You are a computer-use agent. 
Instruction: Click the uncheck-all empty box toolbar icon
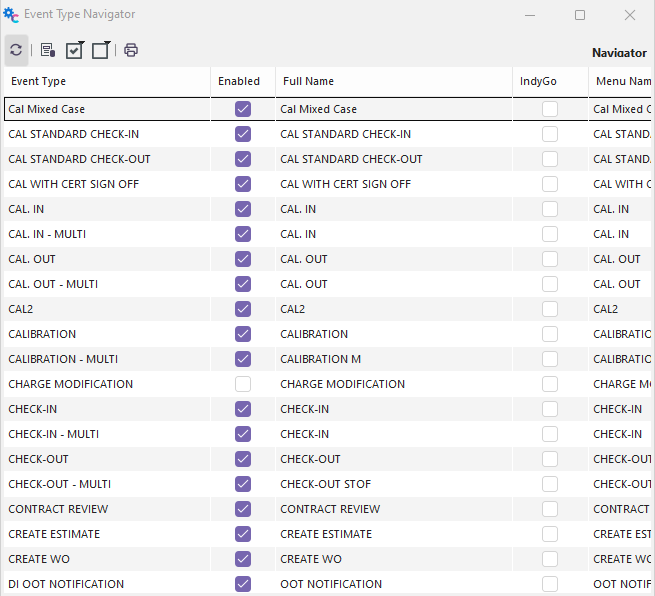tap(100, 50)
